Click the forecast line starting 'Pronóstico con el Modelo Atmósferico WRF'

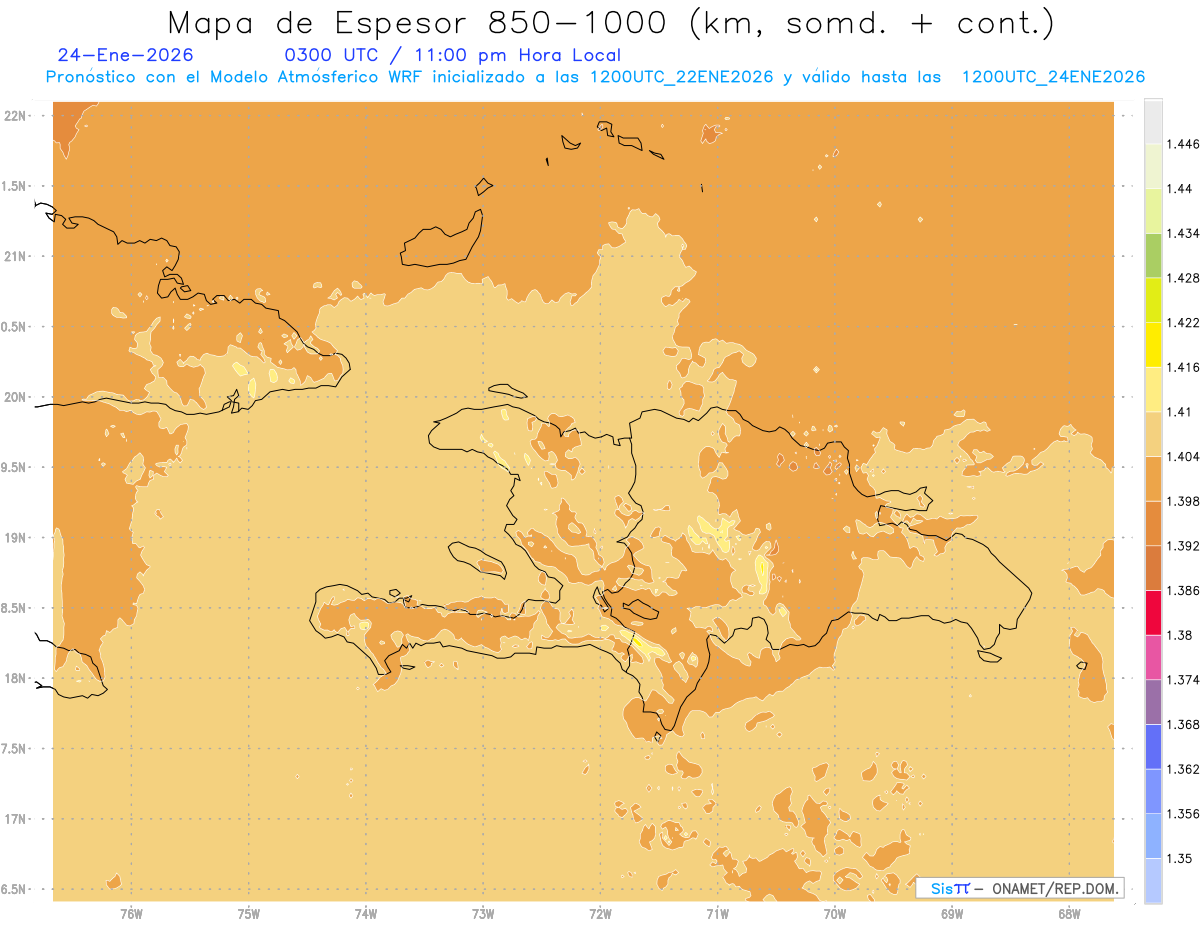[595, 77]
